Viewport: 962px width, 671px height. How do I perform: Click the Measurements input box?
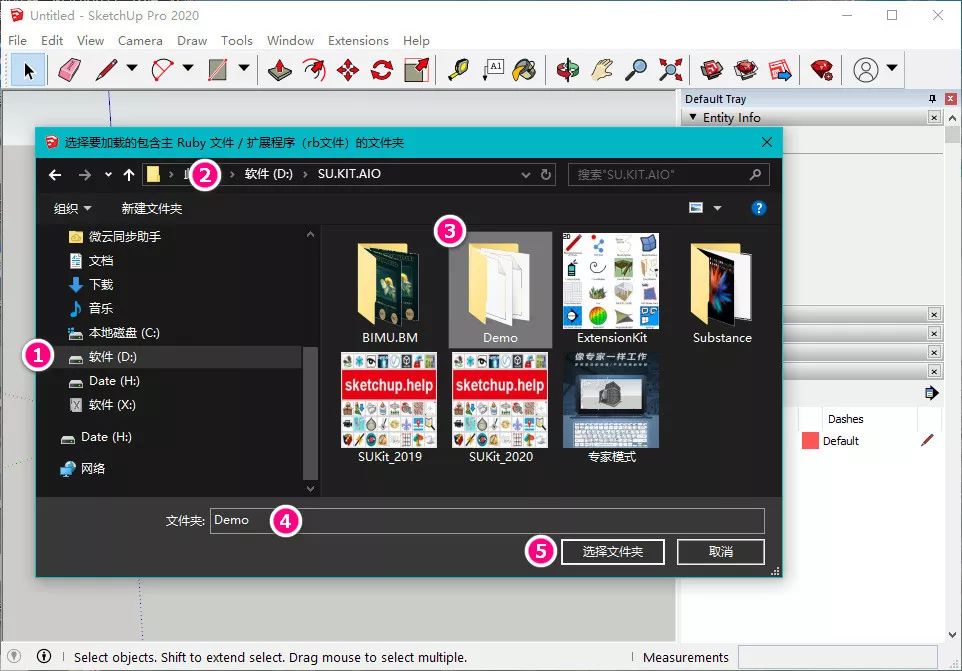click(x=837, y=657)
